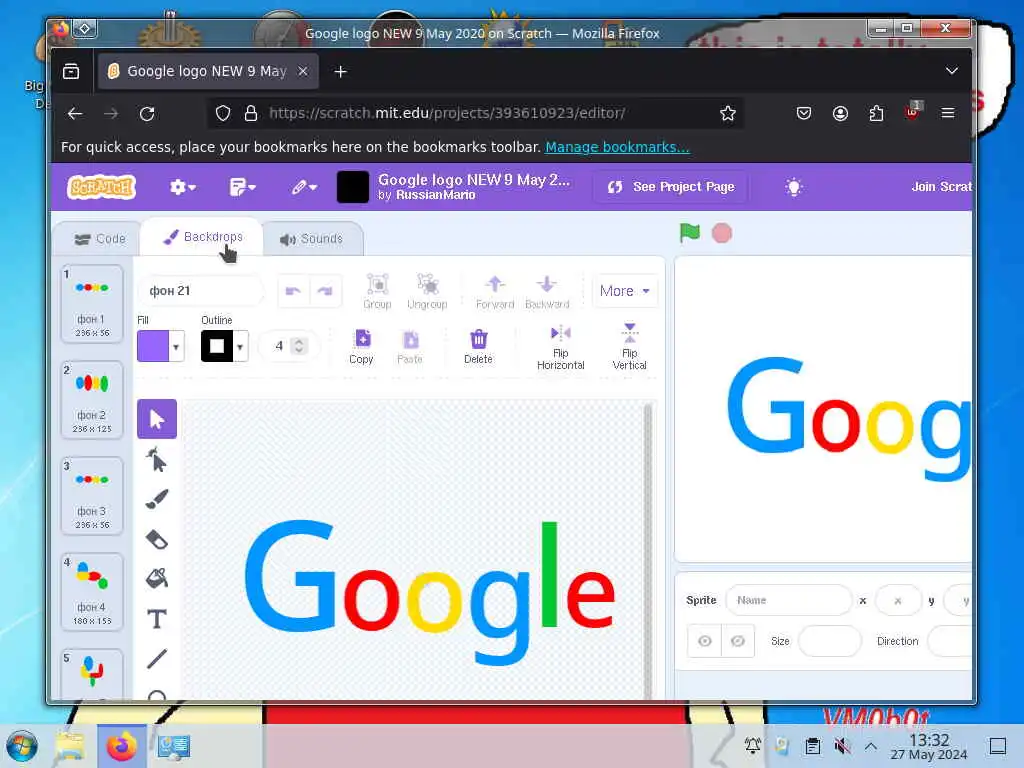1024x768 pixels.
Task: Flip the selection horizontally
Action: [560, 347]
